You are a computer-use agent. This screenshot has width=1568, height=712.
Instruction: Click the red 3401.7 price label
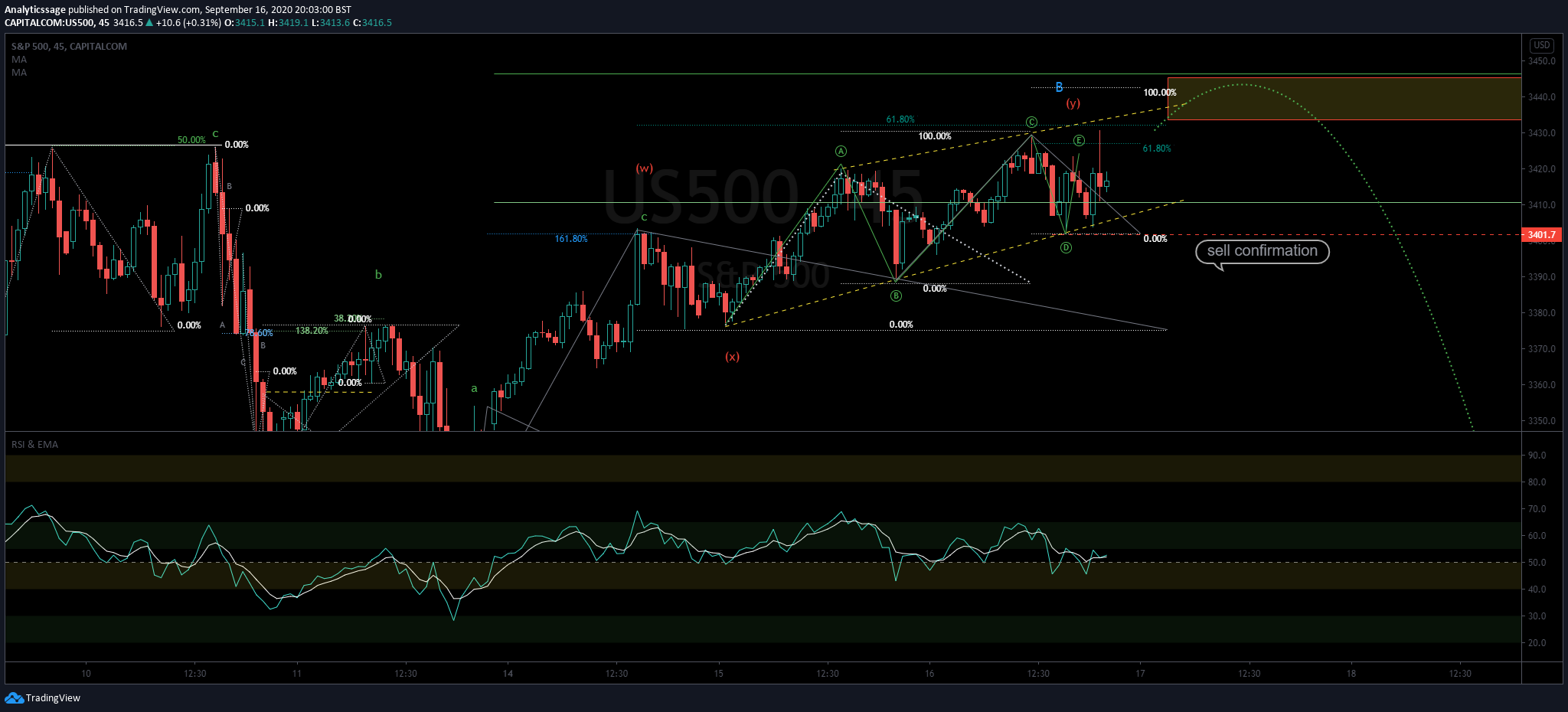pyautogui.click(x=1541, y=235)
